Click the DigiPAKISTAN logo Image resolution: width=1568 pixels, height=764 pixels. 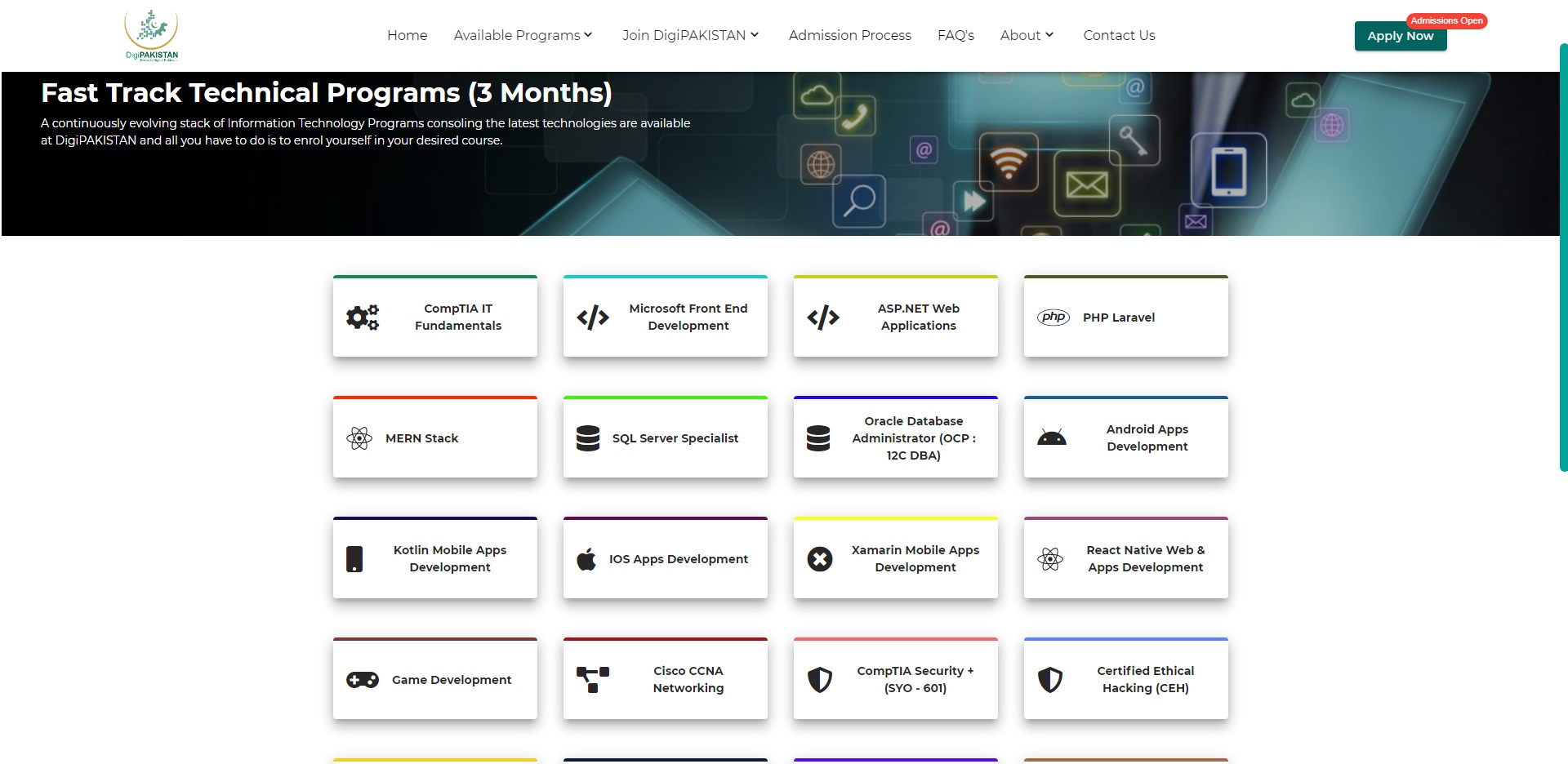151,35
